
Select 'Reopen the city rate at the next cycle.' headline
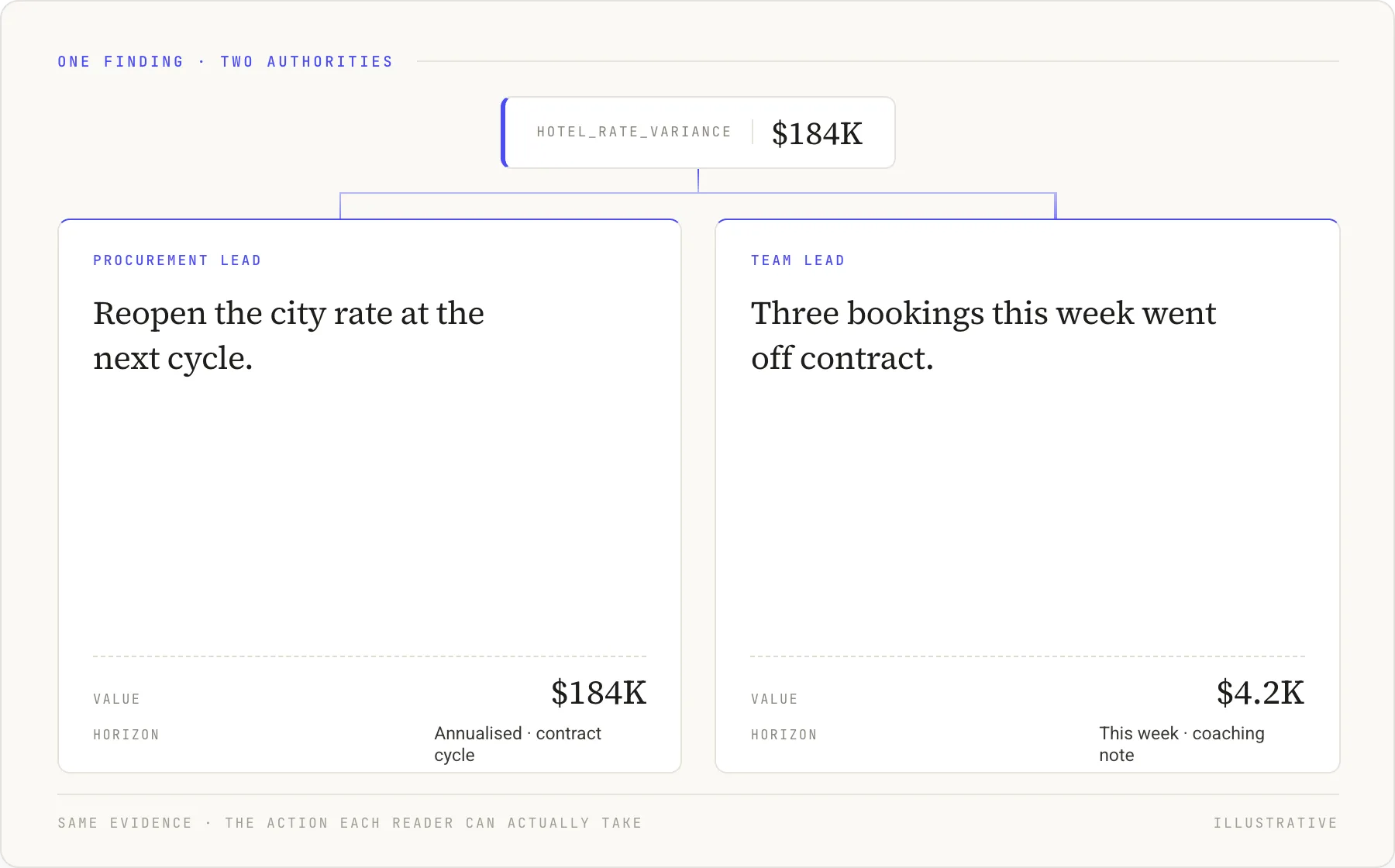(x=288, y=336)
